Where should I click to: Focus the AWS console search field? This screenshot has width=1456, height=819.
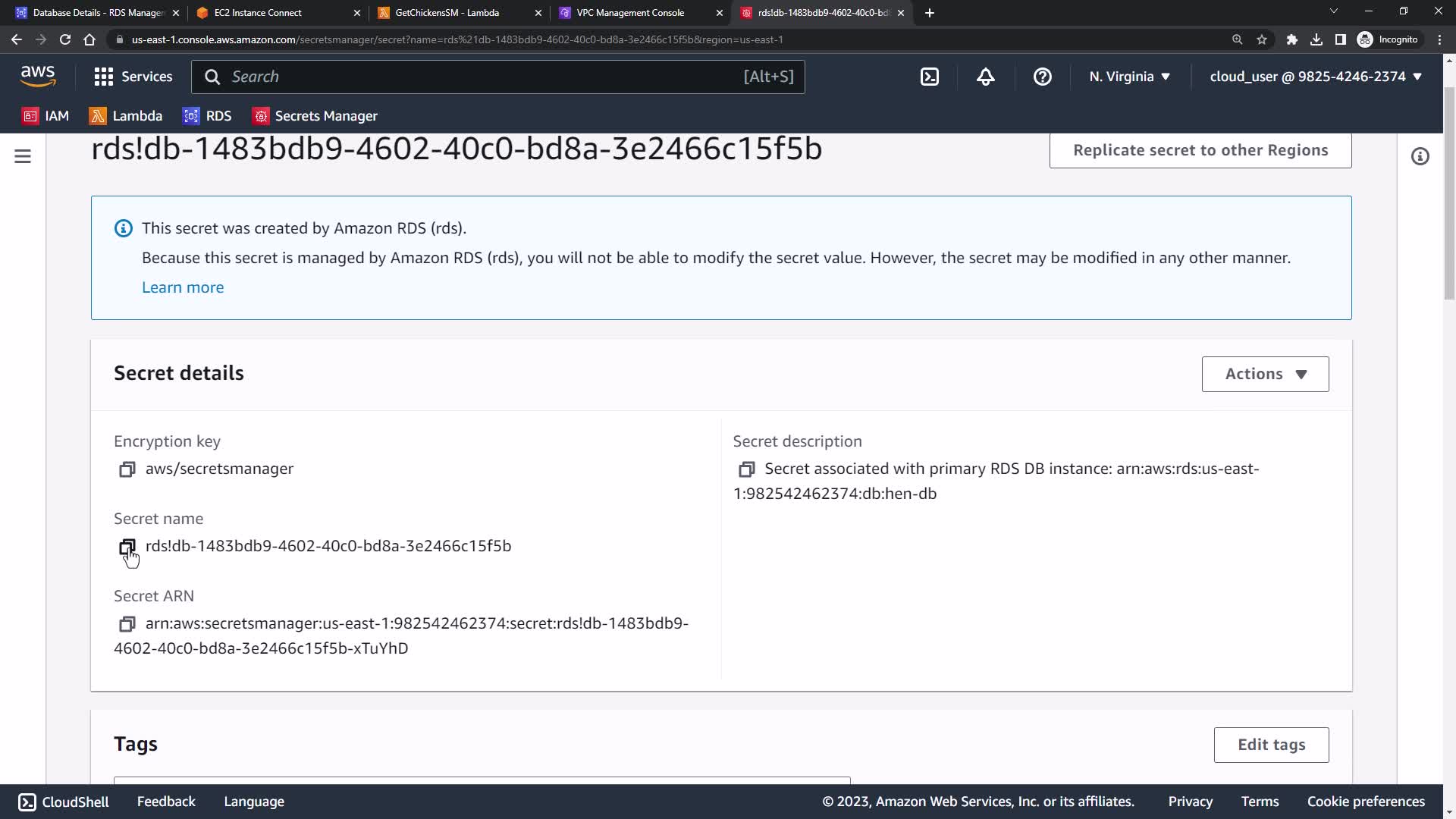coord(485,77)
